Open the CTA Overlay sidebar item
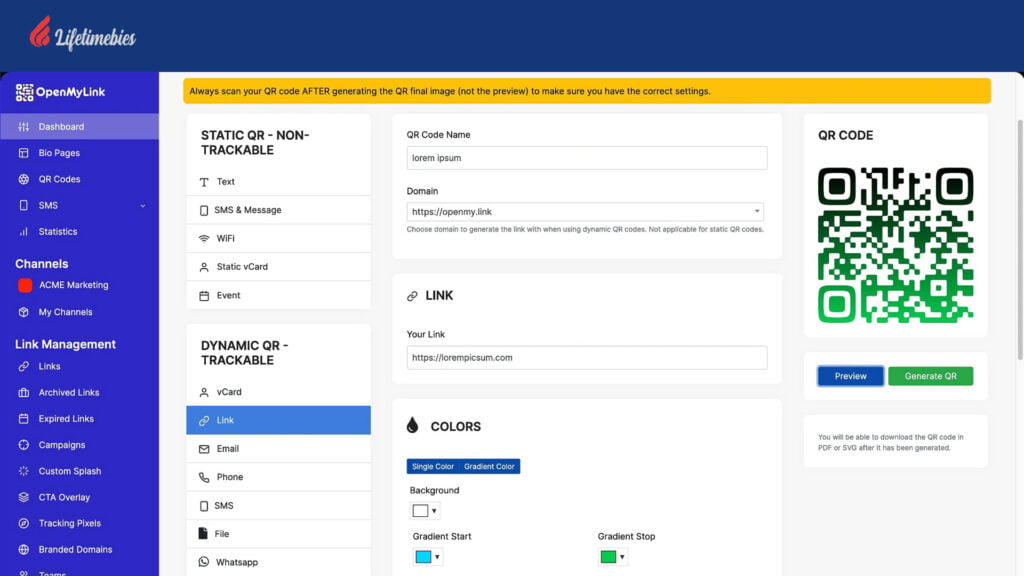 [x=79, y=497]
